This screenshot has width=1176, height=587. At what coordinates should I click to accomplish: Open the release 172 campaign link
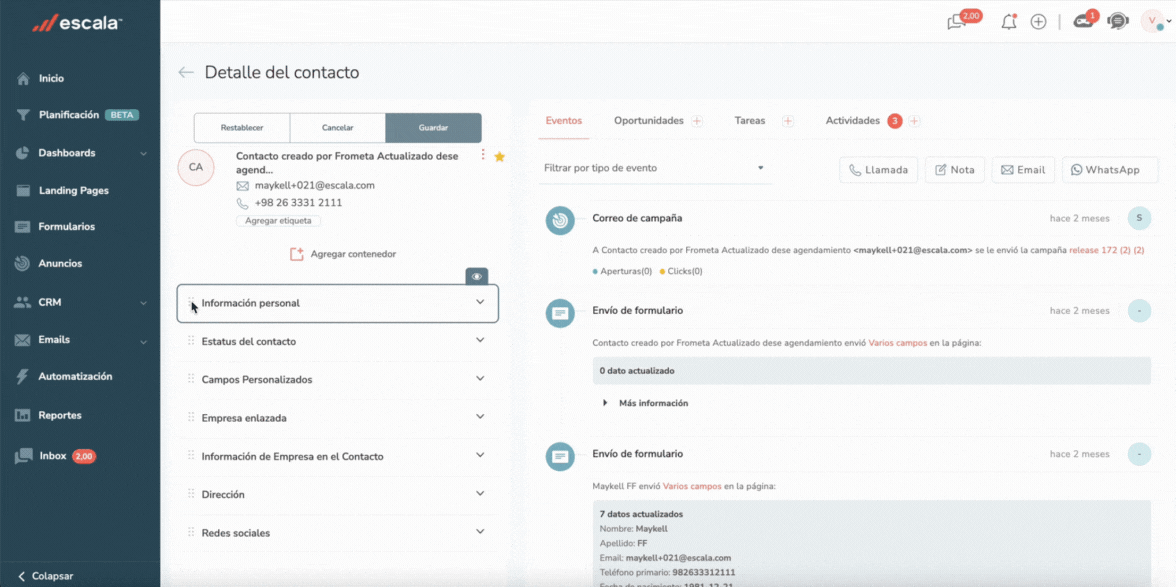click(x=1106, y=250)
